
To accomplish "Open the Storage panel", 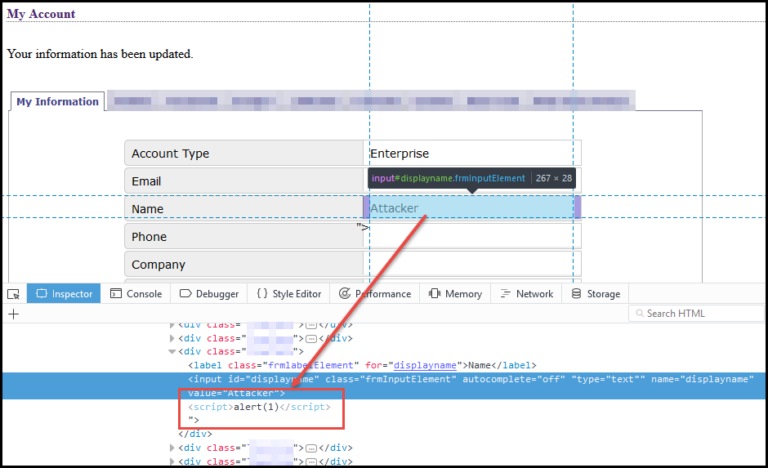I will pos(595,294).
